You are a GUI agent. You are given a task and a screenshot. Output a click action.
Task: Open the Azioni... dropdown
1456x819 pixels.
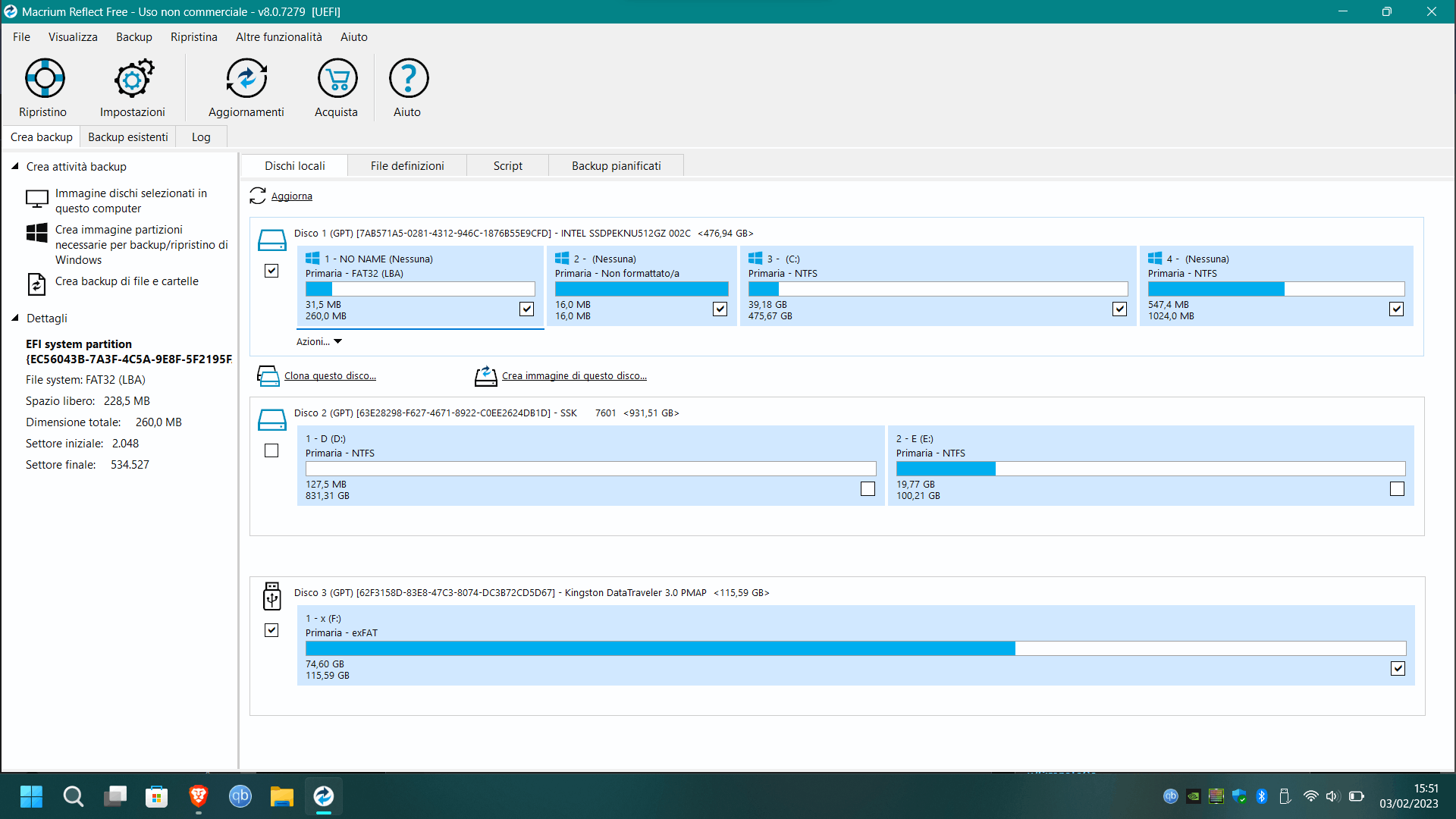click(x=319, y=342)
